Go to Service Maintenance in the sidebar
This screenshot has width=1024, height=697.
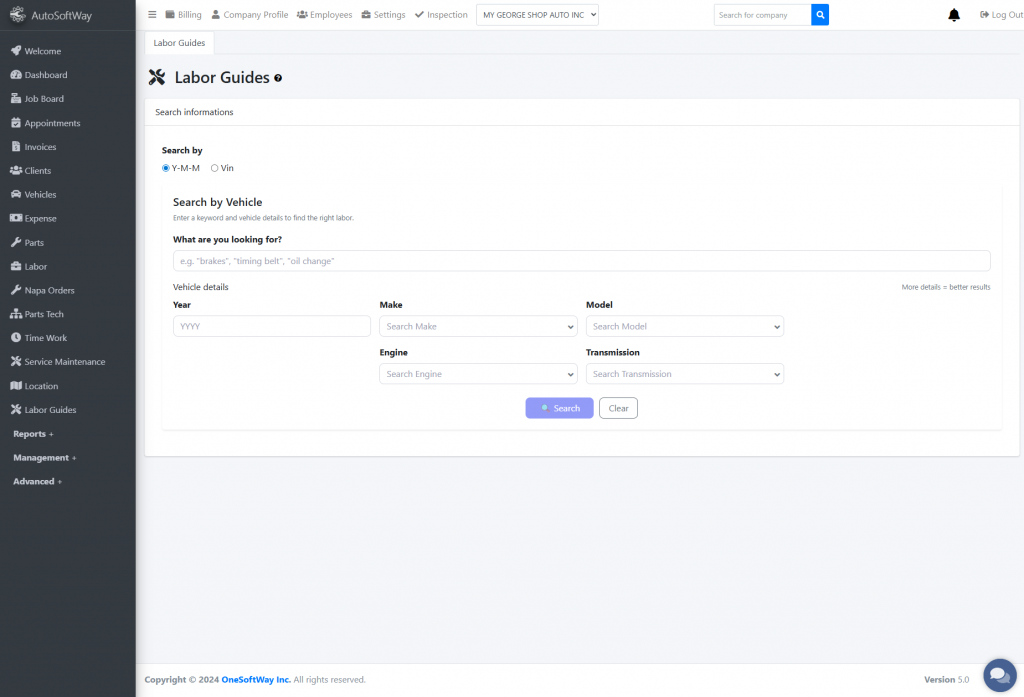[64, 362]
